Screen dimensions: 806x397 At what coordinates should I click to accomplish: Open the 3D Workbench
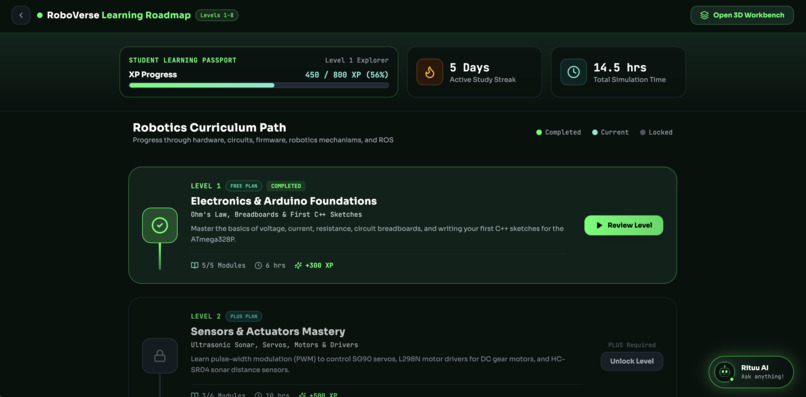tap(742, 15)
